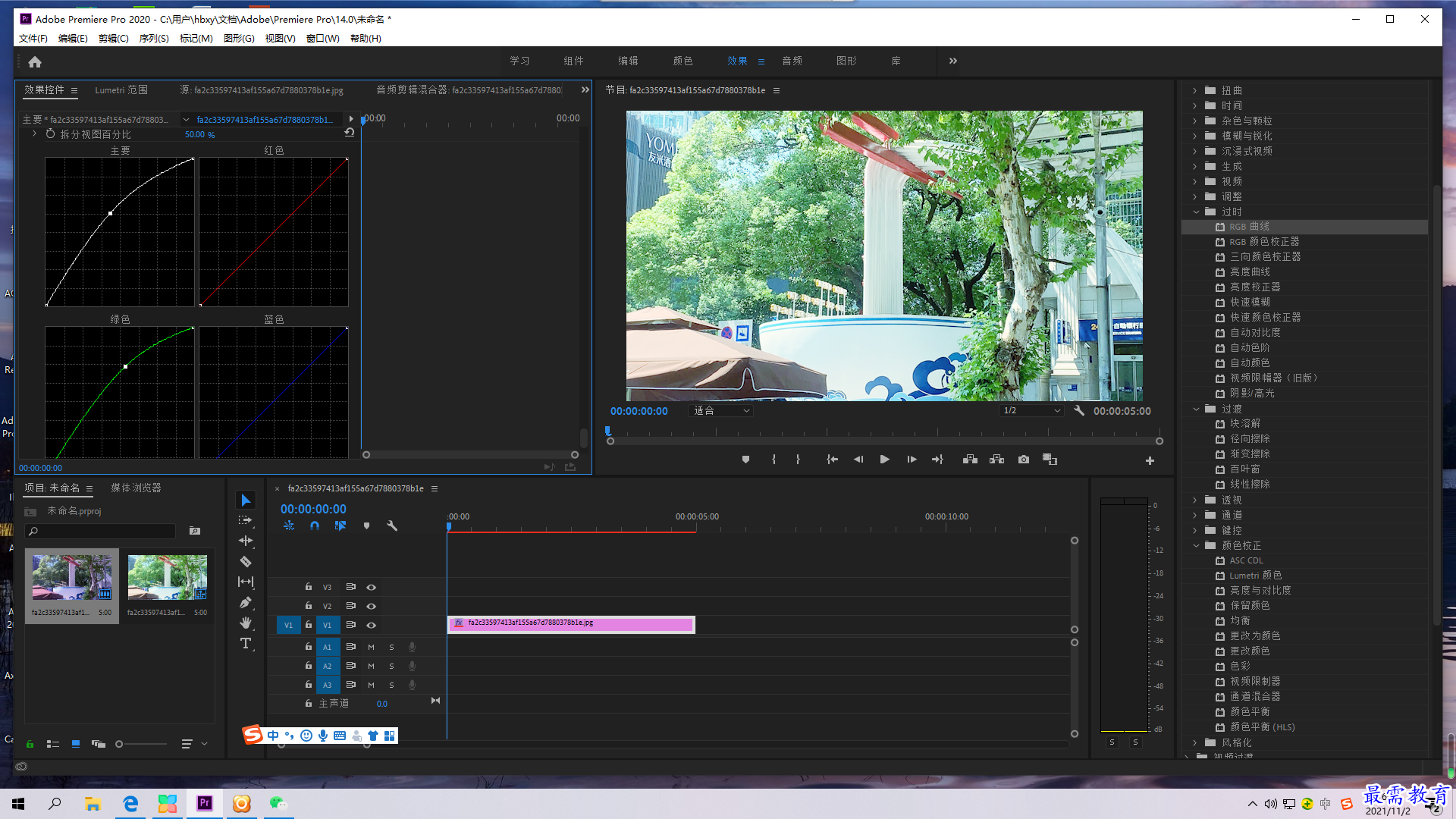1456x819 pixels.
Task: Switch Project panel to list view
Action: click(53, 744)
